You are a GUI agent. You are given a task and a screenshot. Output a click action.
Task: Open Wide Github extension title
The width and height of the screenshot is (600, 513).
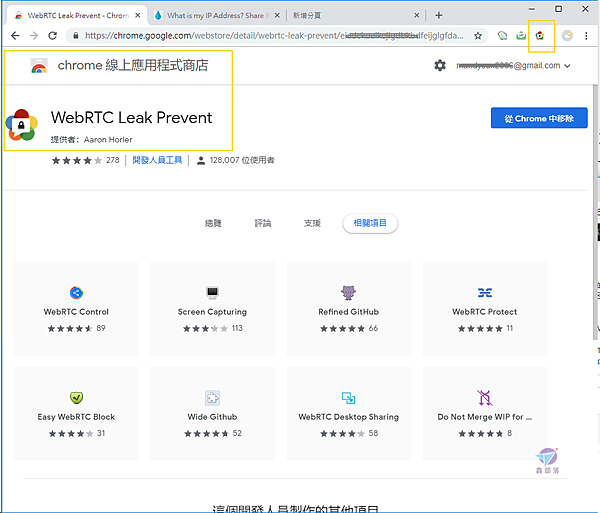pyautogui.click(x=212, y=417)
